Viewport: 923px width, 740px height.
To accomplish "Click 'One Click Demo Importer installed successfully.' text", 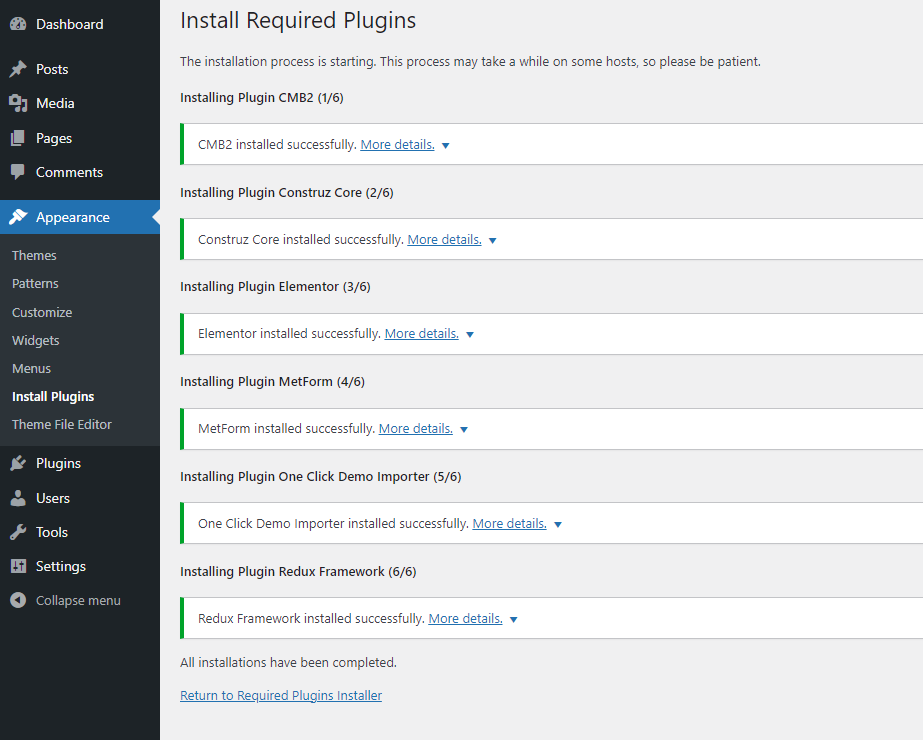I will [x=333, y=523].
